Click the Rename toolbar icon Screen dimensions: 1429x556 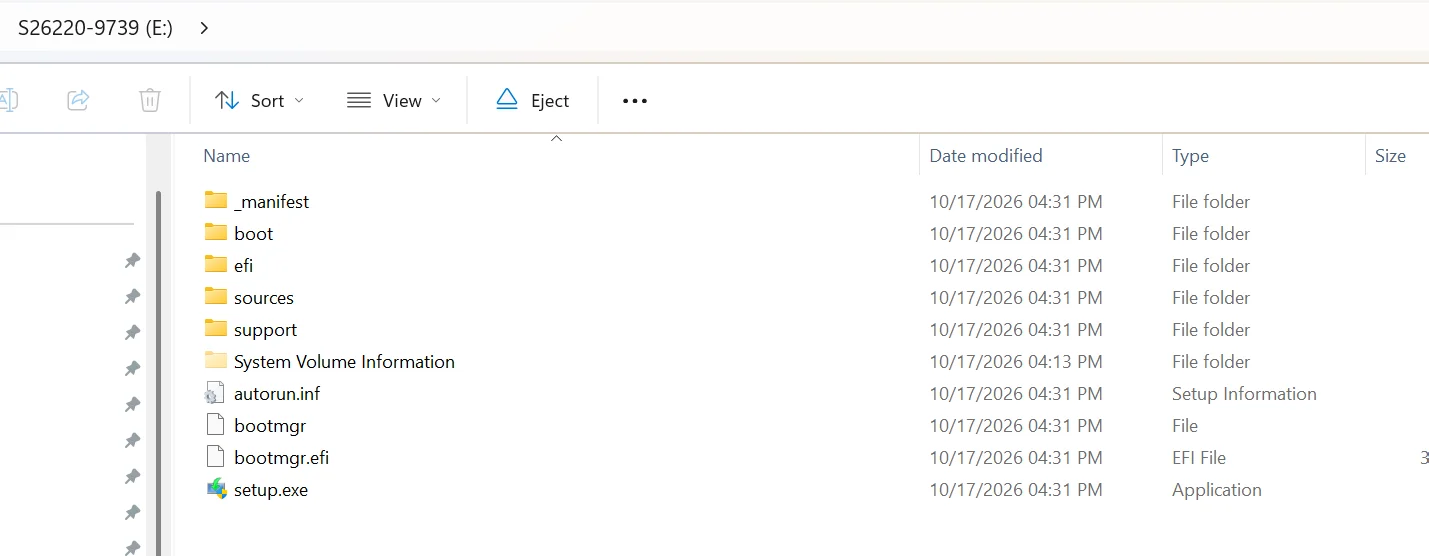tap(8, 100)
